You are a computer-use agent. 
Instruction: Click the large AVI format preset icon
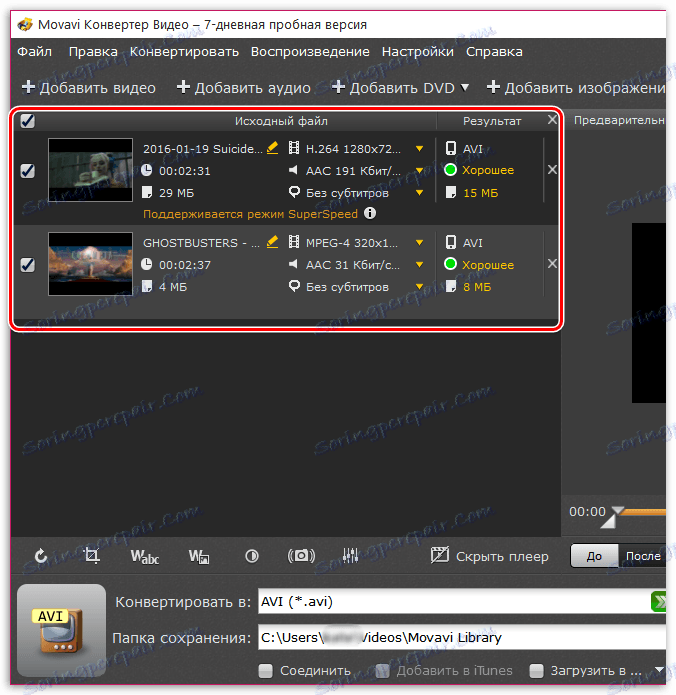pyautogui.click(x=61, y=630)
